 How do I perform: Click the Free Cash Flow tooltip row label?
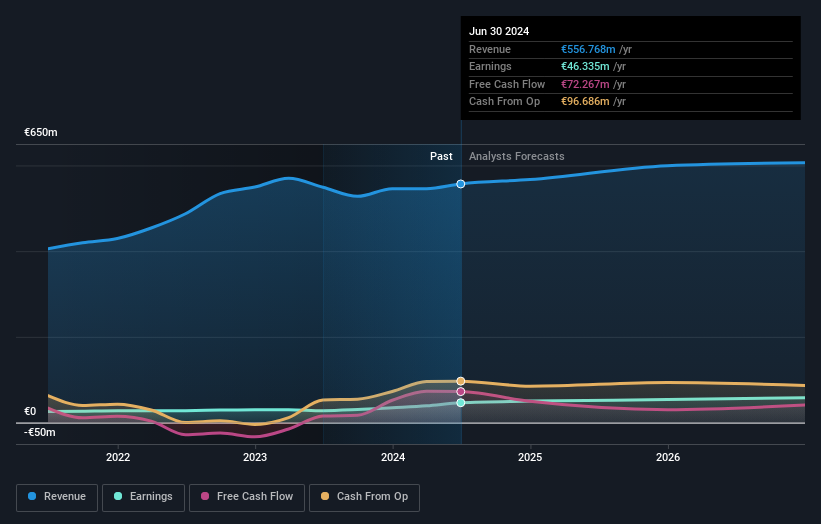pos(507,84)
